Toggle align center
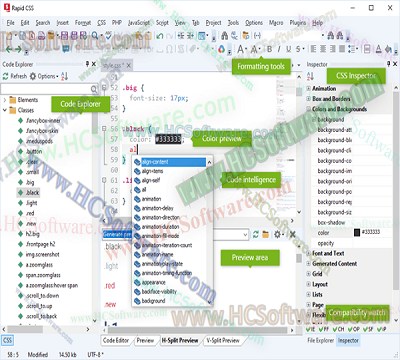This screenshot has height=360, width=400. click(x=323, y=49)
